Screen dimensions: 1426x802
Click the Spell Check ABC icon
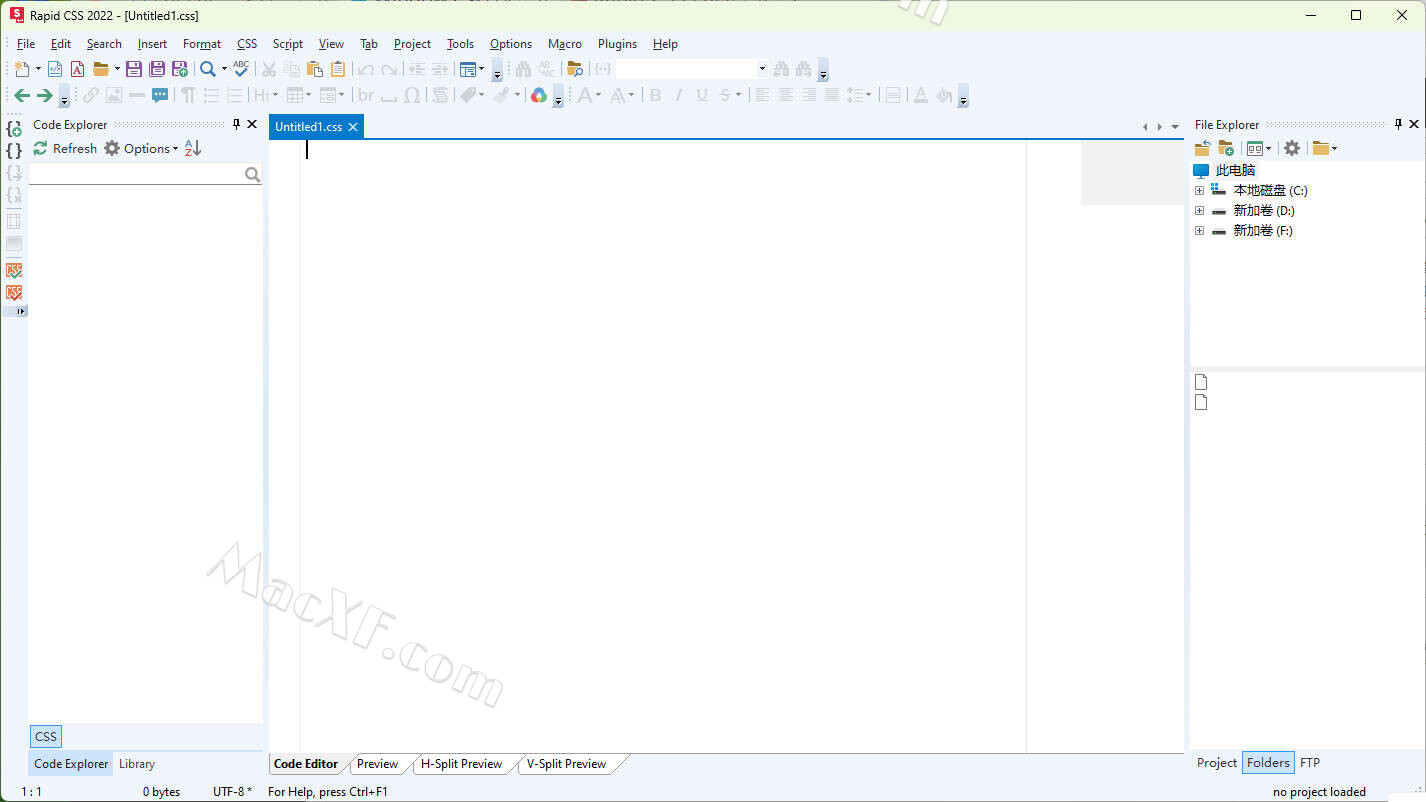(x=241, y=69)
